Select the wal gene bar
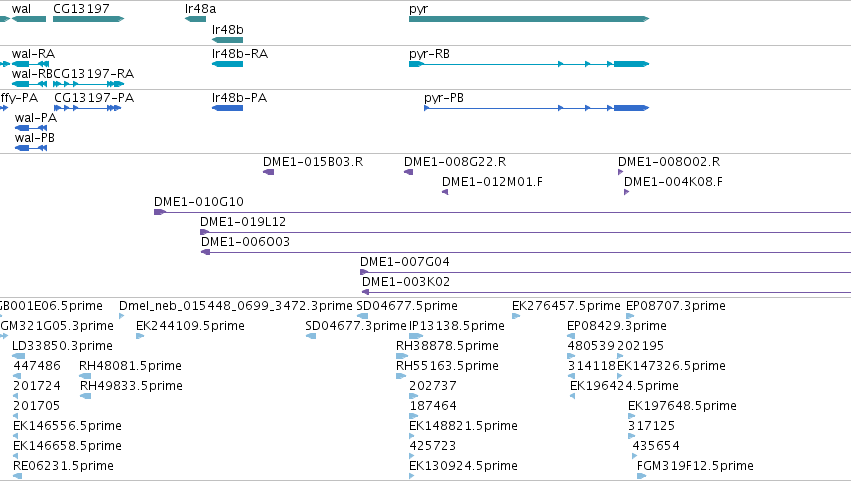 29,19
